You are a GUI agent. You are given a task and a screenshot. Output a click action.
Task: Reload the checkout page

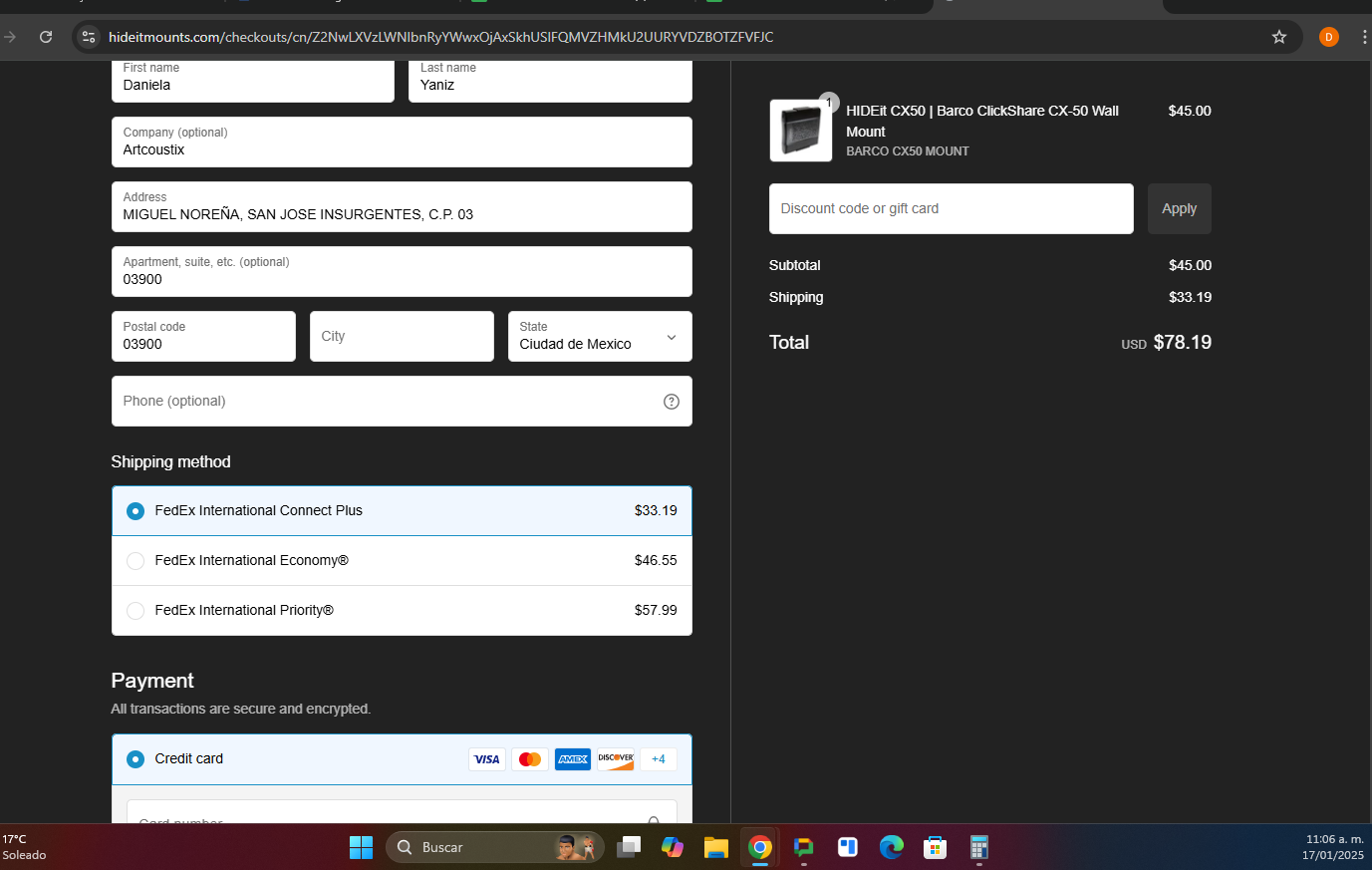tap(46, 37)
